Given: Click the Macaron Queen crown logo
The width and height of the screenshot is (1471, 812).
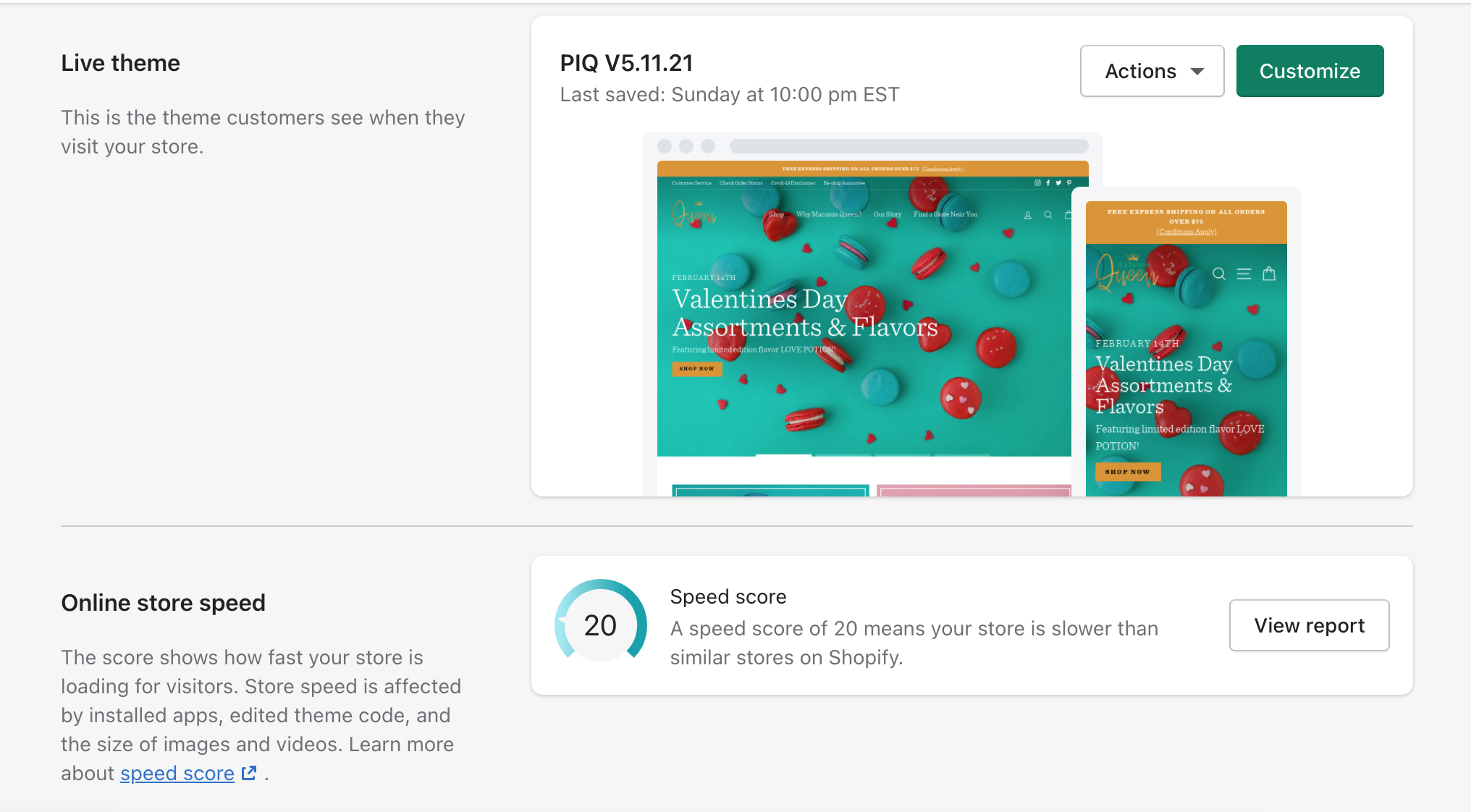Looking at the screenshot, I should pyautogui.click(x=694, y=214).
